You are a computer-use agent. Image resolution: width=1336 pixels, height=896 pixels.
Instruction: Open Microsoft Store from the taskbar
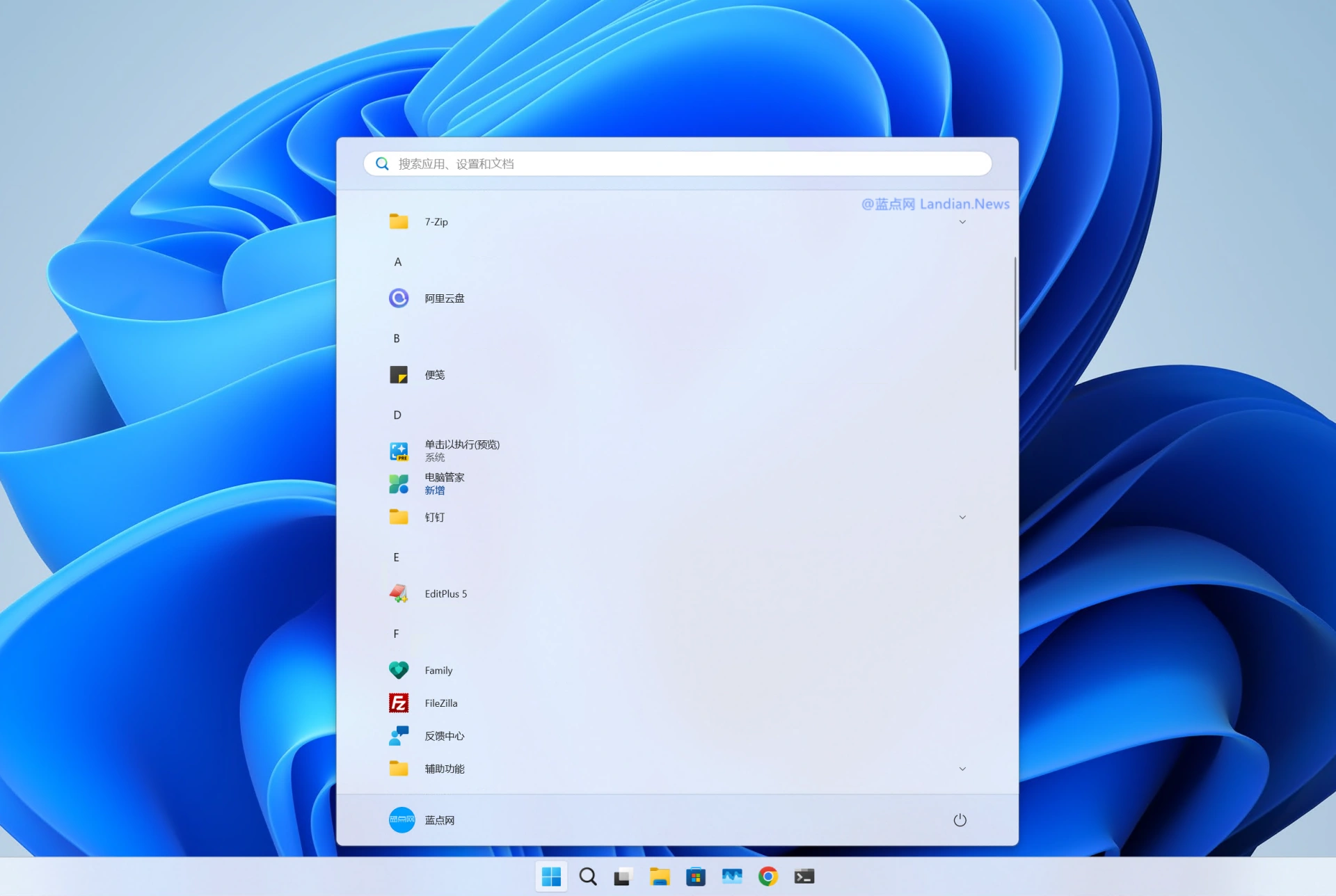click(696, 876)
